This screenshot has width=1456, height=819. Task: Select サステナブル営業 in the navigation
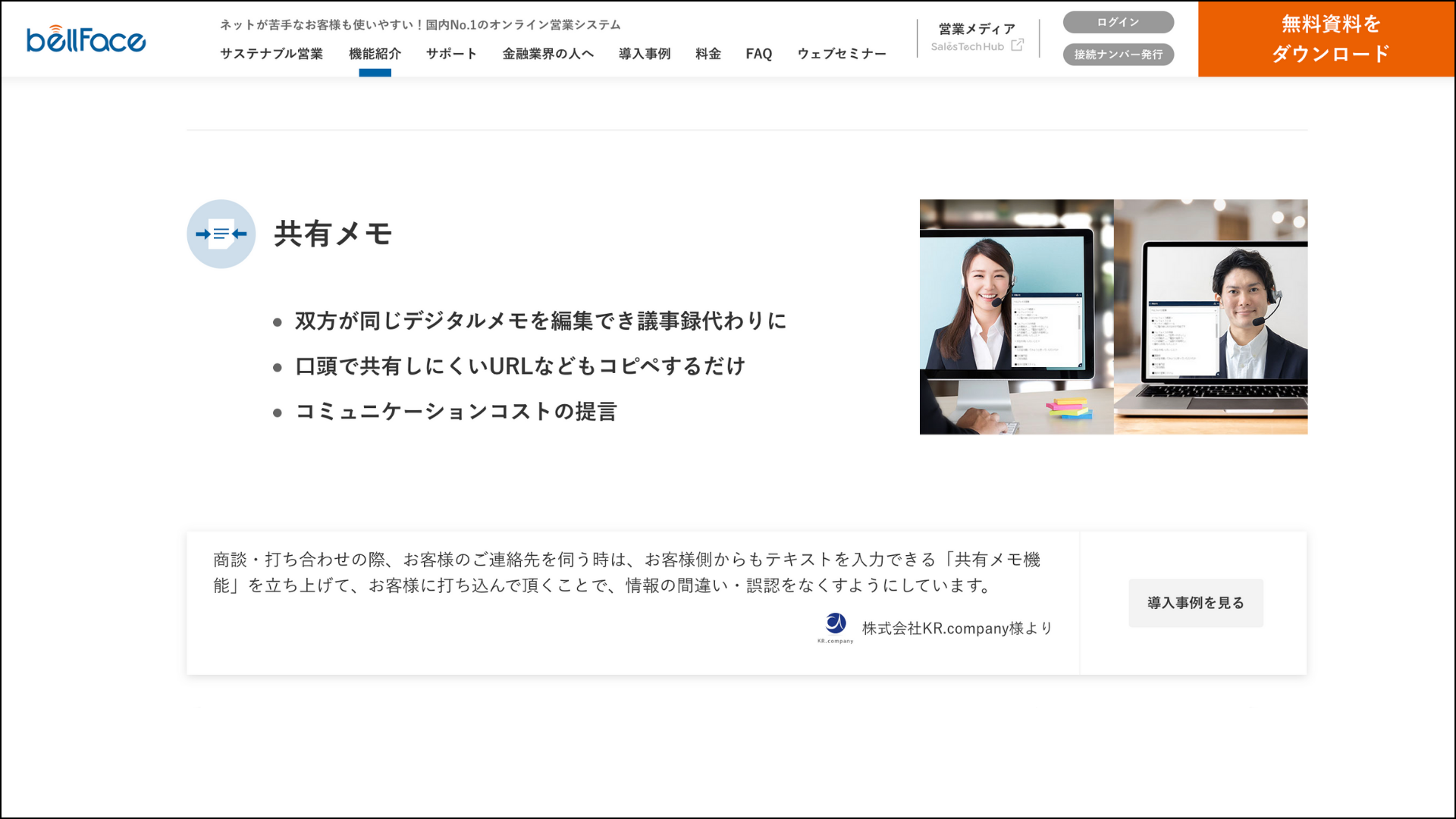[x=271, y=53]
